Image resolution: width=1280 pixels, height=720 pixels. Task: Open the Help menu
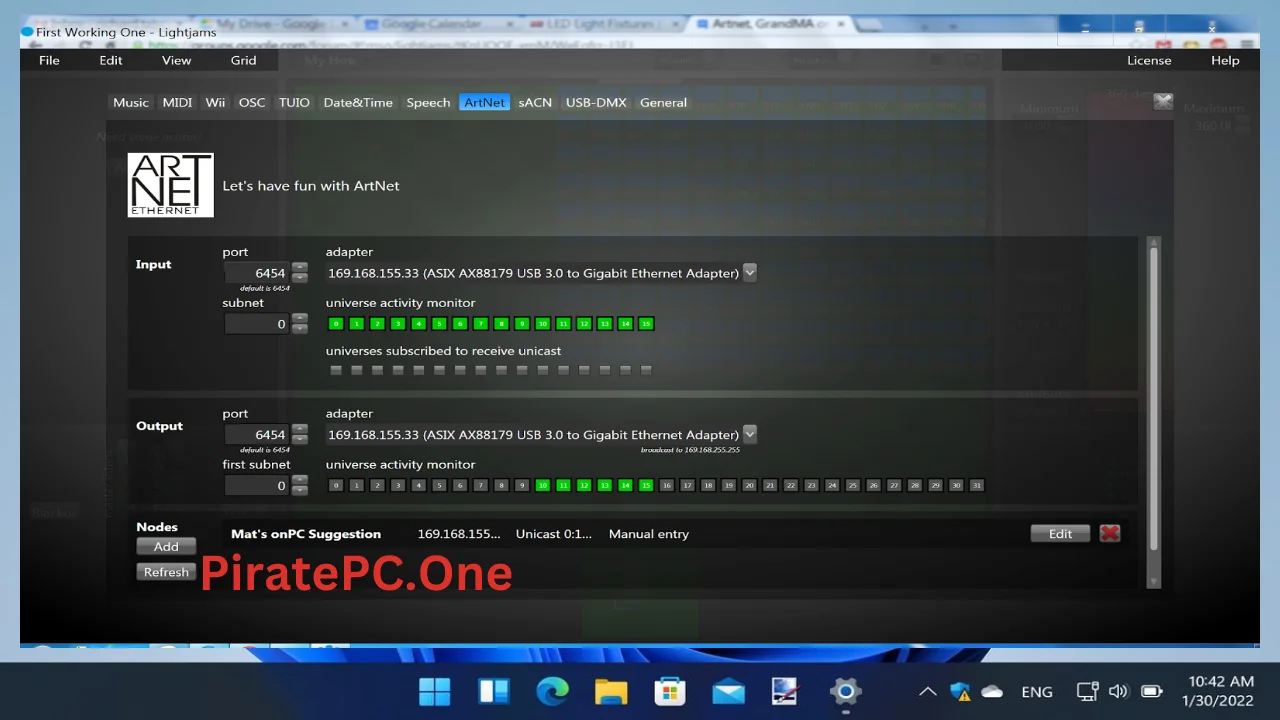click(1225, 60)
